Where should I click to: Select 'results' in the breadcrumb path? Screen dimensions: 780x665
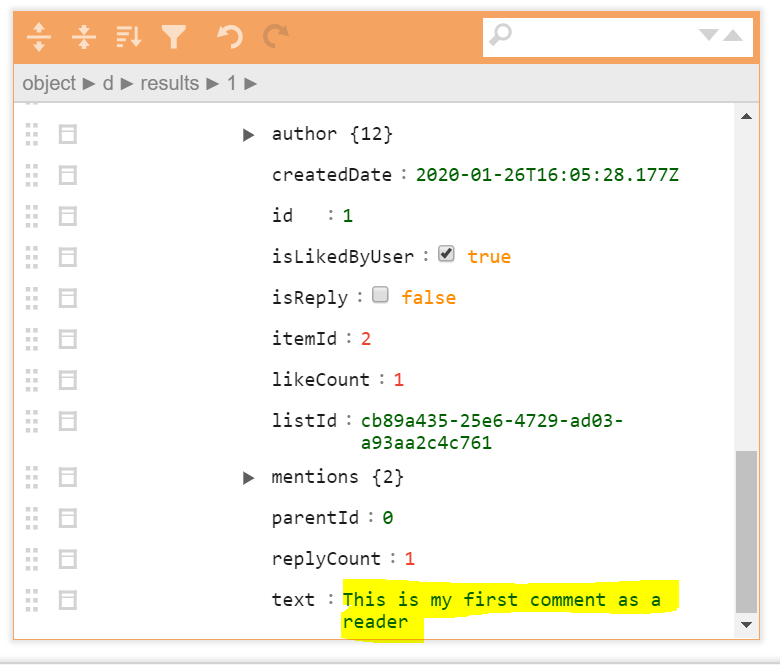pyautogui.click(x=169, y=84)
